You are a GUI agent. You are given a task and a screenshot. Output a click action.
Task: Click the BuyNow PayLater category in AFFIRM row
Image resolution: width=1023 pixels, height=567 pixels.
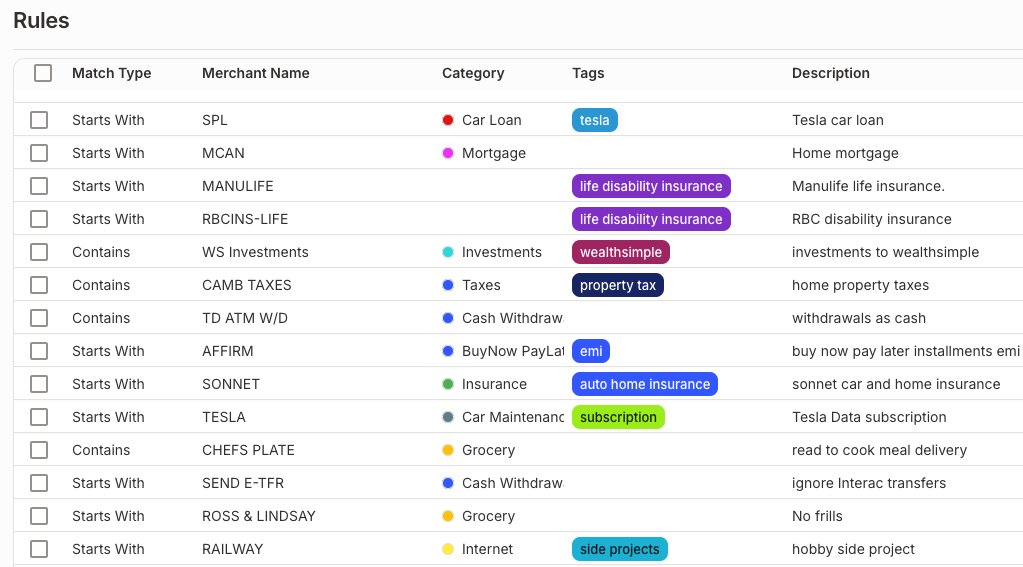[513, 351]
